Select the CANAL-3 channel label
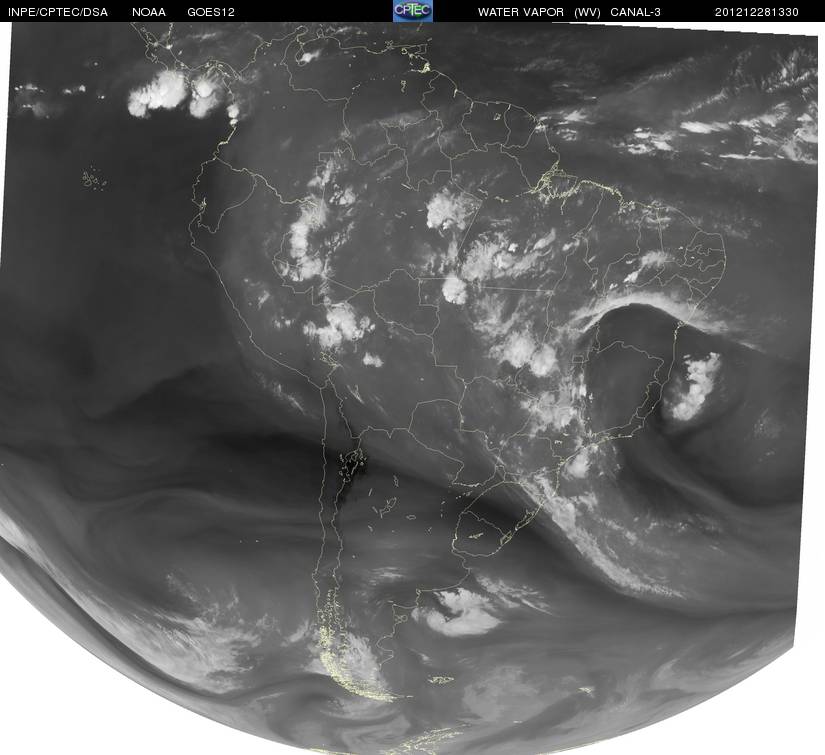Screen dimensions: 825x755 635,12
